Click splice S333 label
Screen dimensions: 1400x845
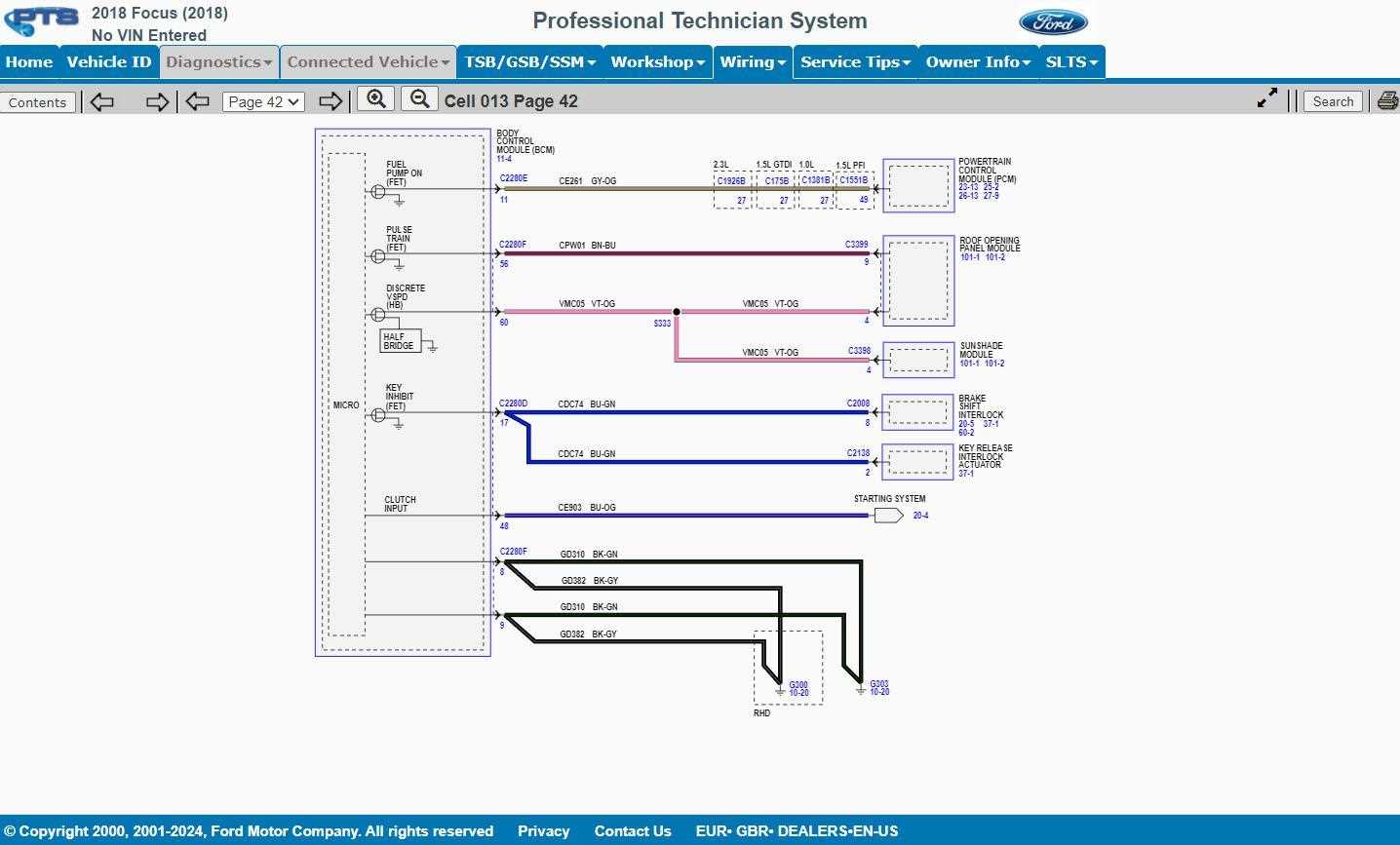pos(663,324)
